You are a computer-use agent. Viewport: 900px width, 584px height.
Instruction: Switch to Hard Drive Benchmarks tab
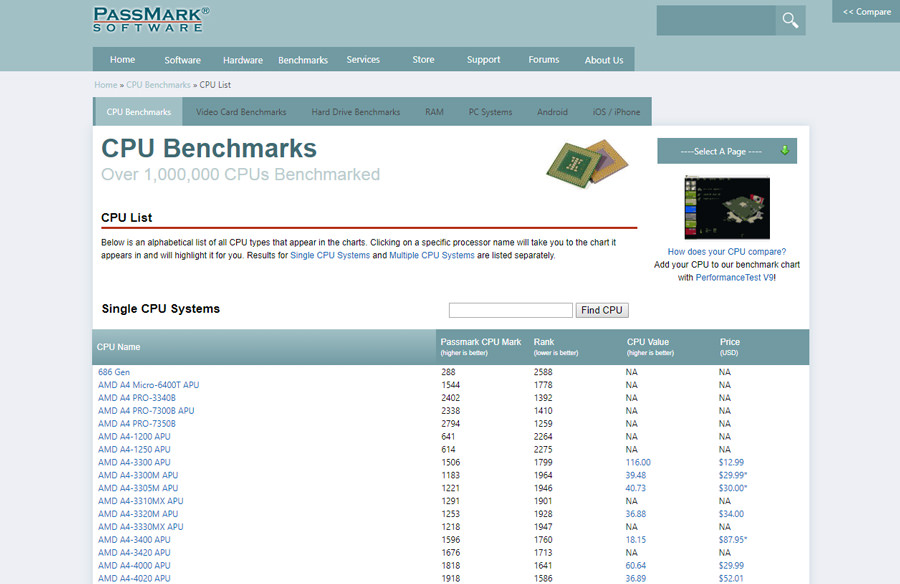tap(356, 112)
